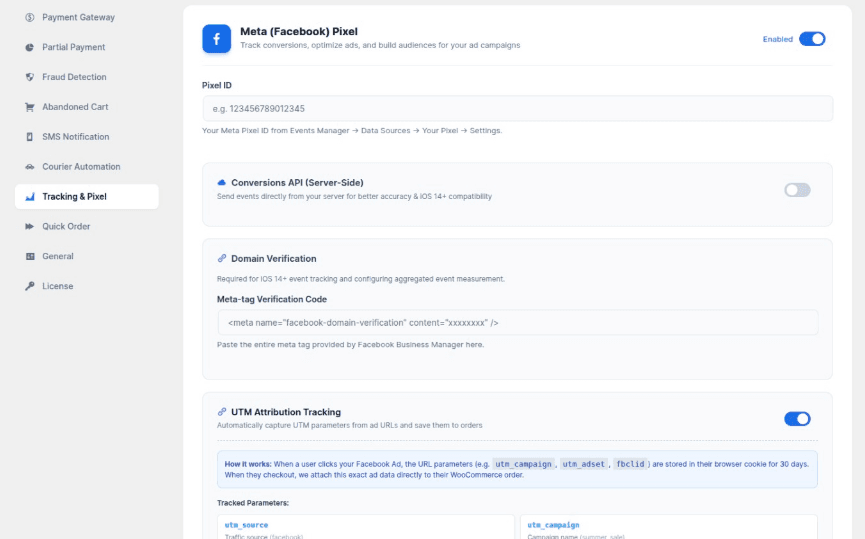Open the Quick Order section
This screenshot has height=539, width=865.
pos(87,226)
